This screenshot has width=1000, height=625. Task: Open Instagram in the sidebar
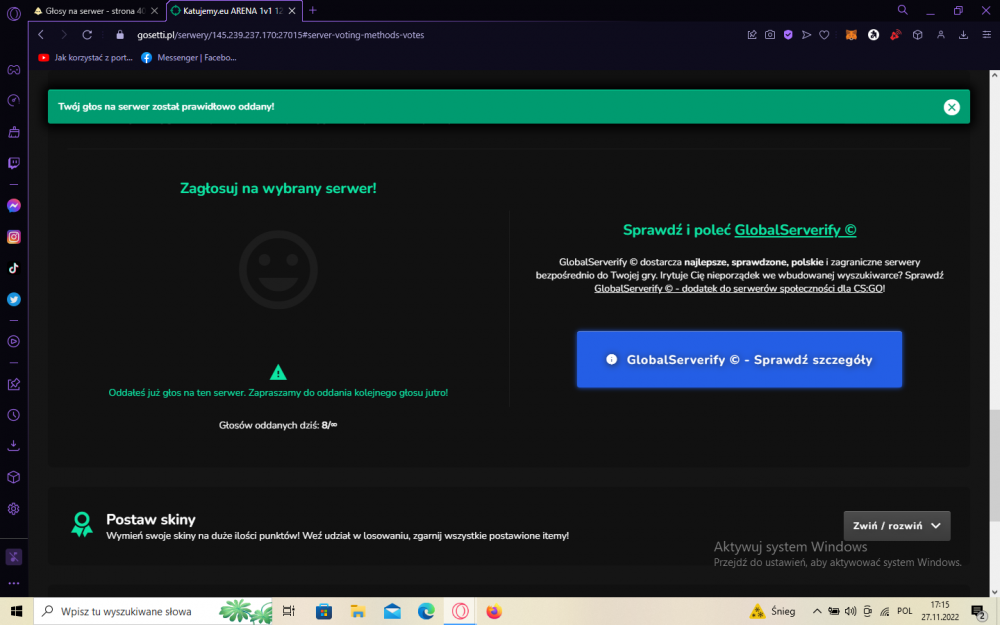click(x=13, y=237)
